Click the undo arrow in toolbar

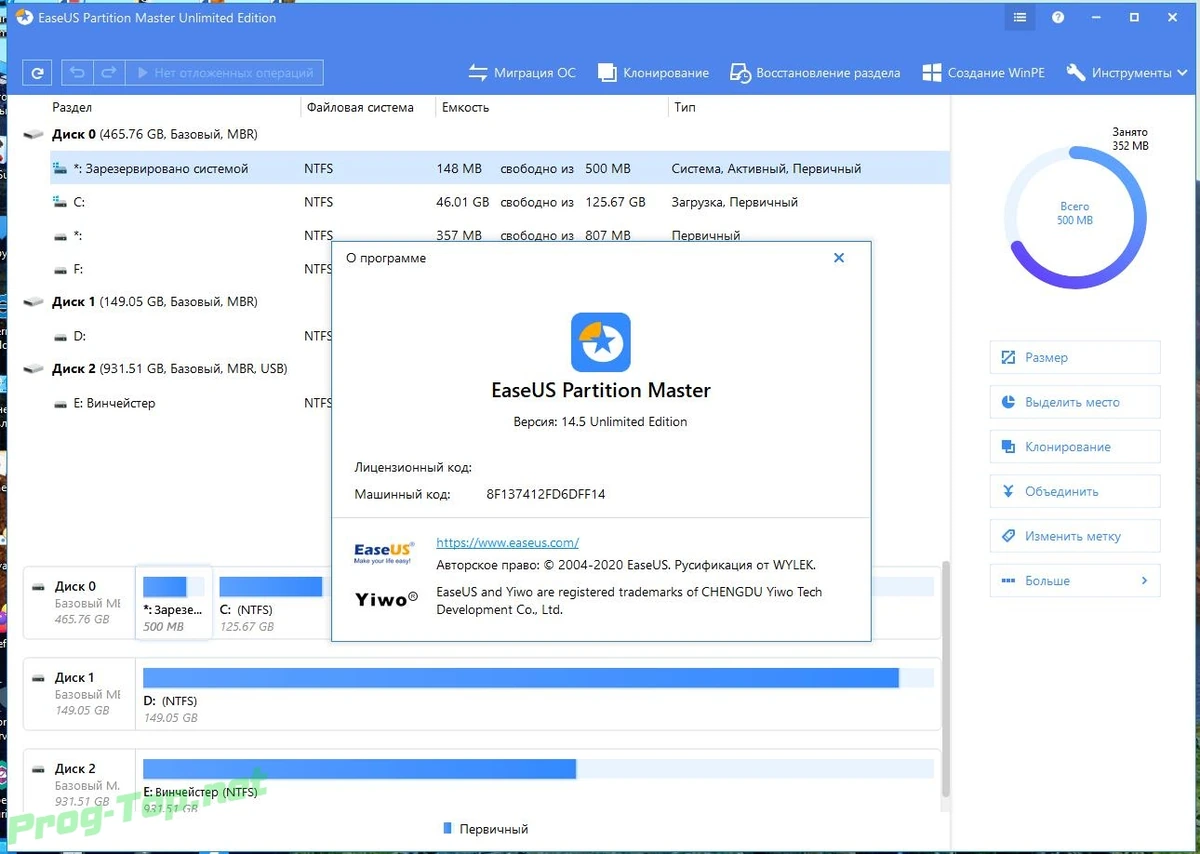click(x=78, y=72)
